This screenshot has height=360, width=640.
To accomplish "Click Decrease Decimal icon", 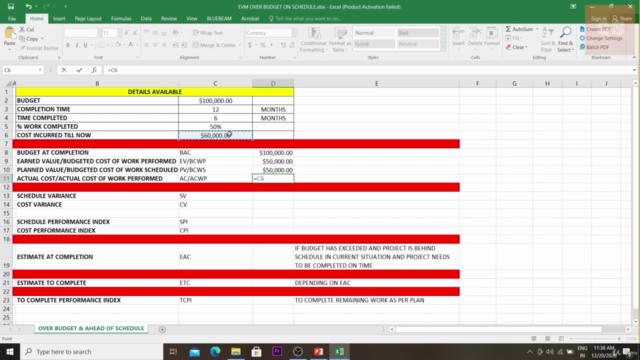I will [292, 45].
